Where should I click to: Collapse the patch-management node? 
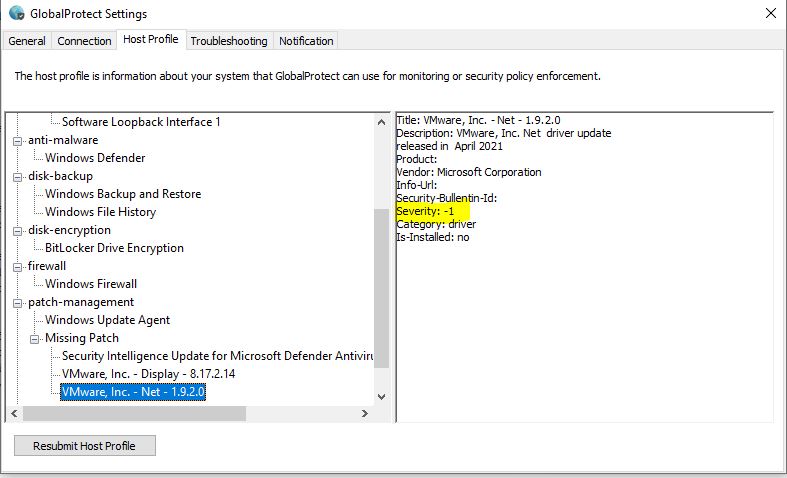click(x=17, y=302)
